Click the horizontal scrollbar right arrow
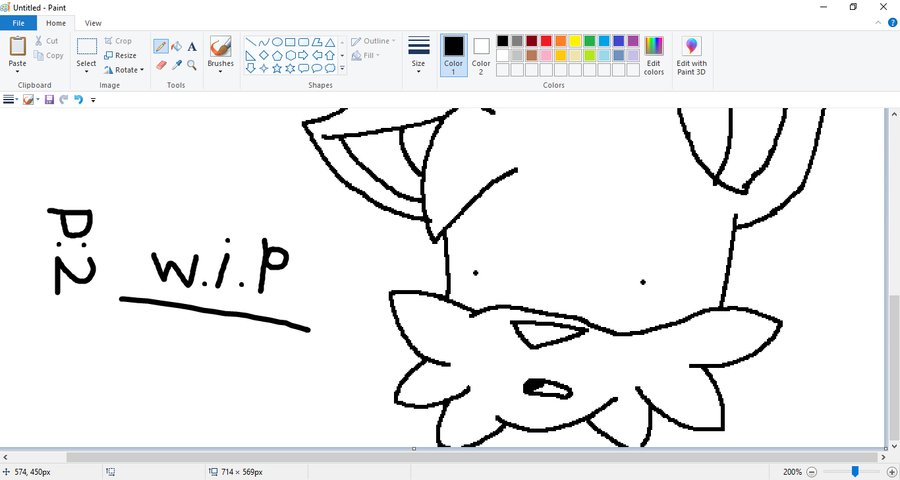 click(883, 458)
